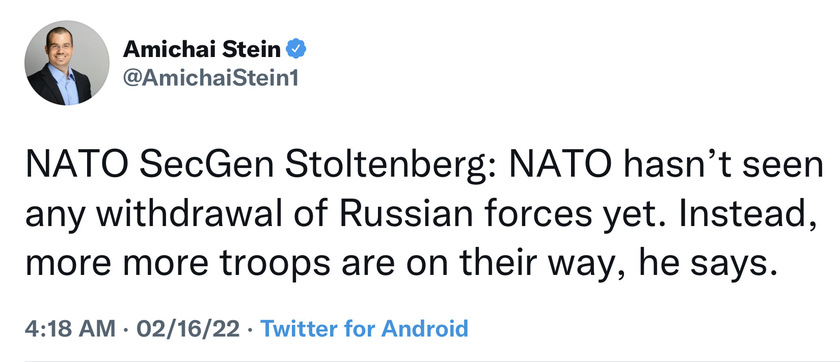Open Amichai Stein's profile picture

66,63
